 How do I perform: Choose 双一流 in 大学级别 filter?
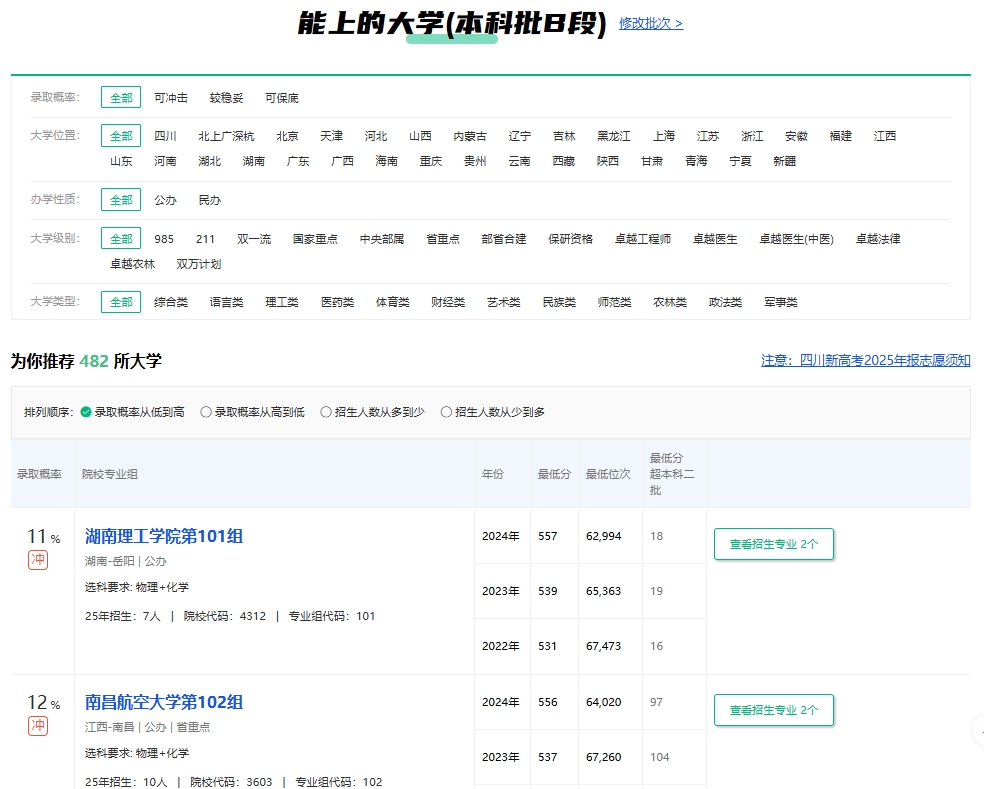tap(254, 239)
